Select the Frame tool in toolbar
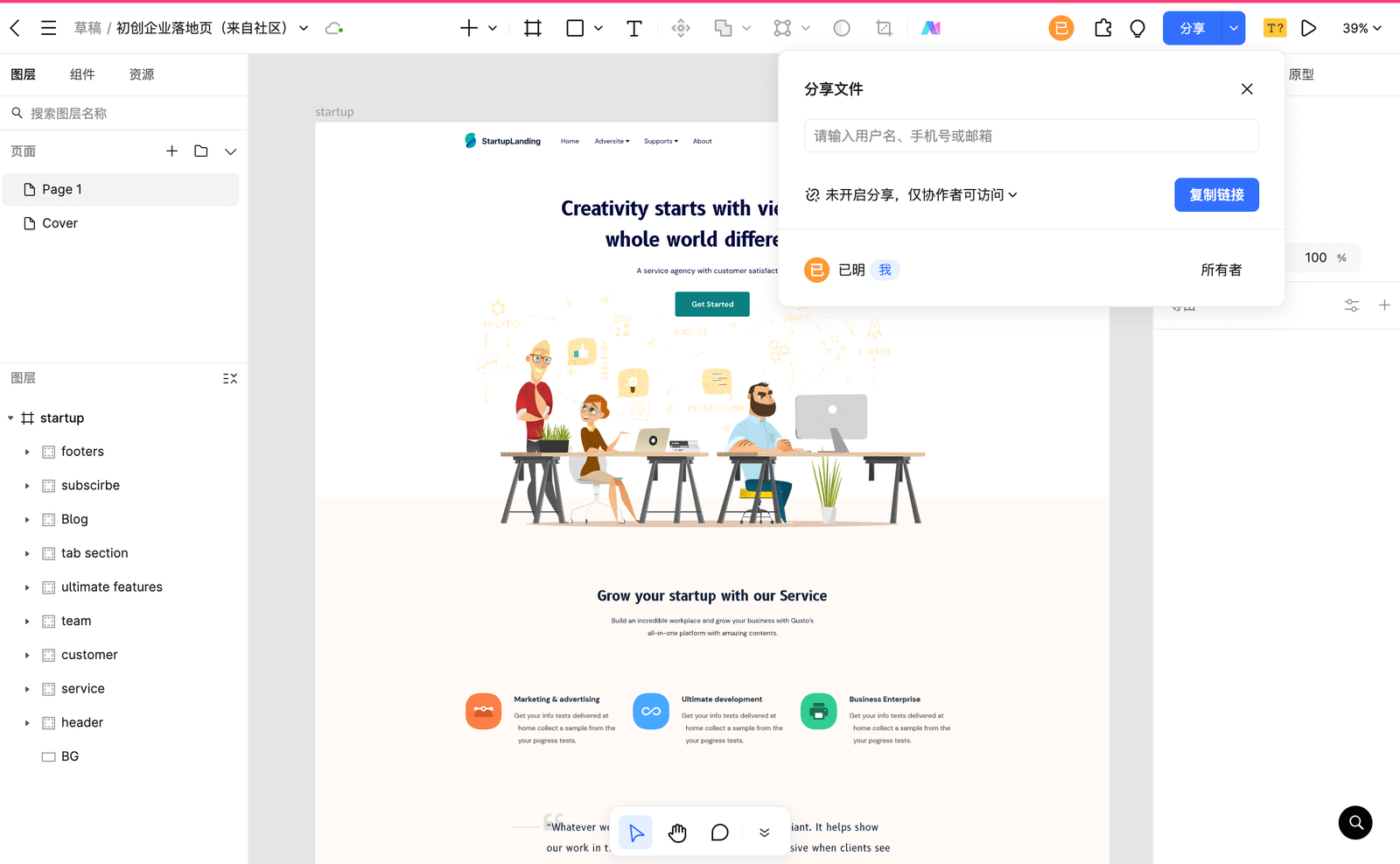Image resolution: width=1400 pixels, height=864 pixels. (x=532, y=28)
